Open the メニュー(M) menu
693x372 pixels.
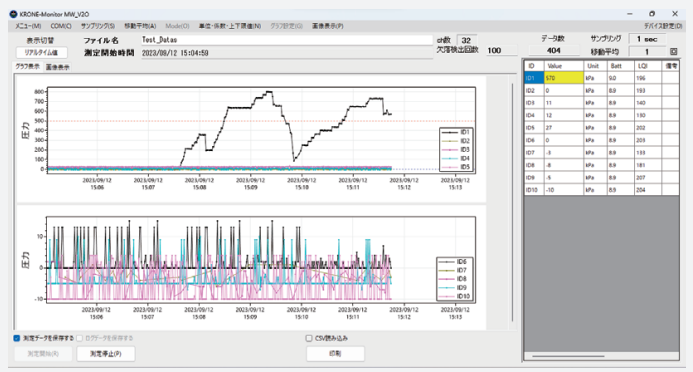pos(28,26)
